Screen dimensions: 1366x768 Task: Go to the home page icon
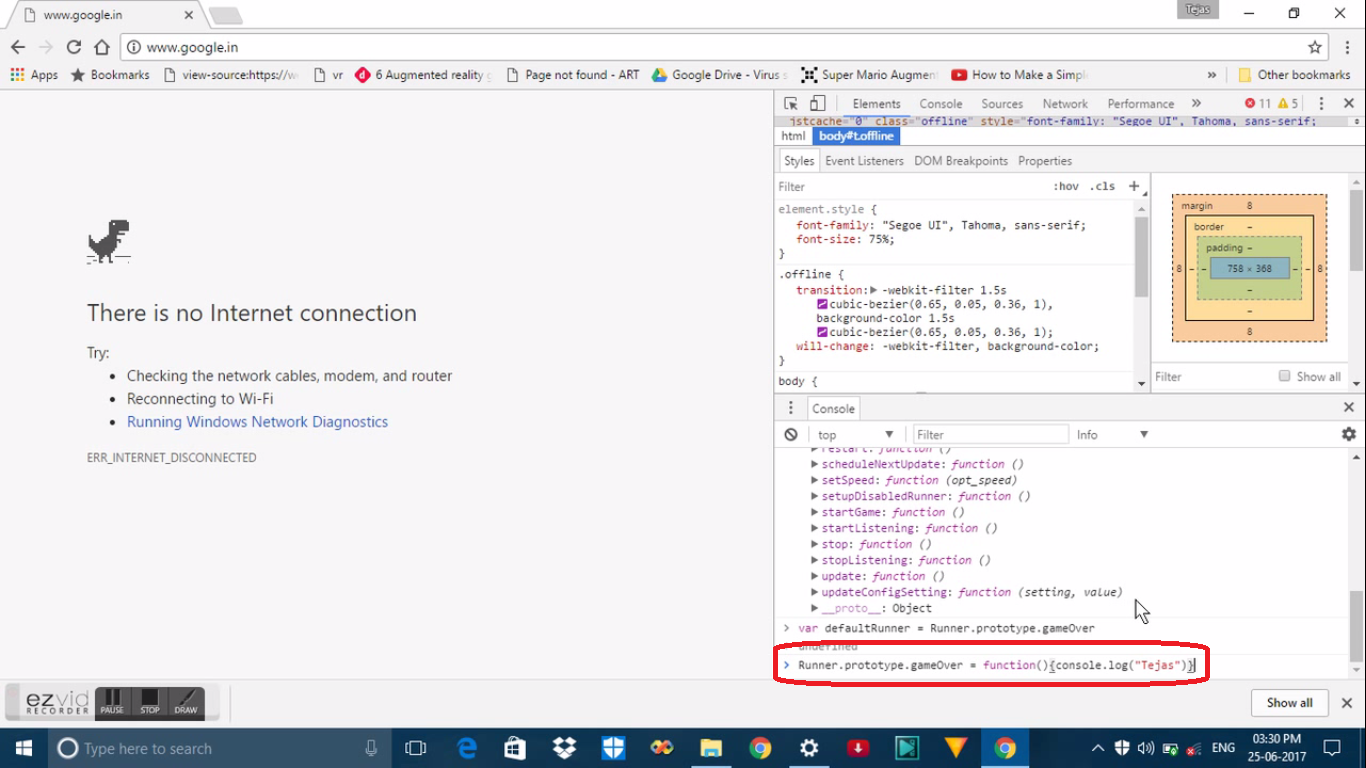coord(101,47)
